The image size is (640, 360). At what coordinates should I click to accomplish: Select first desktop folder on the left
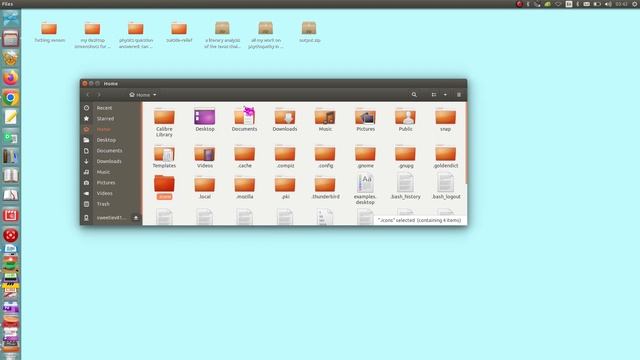(49, 32)
